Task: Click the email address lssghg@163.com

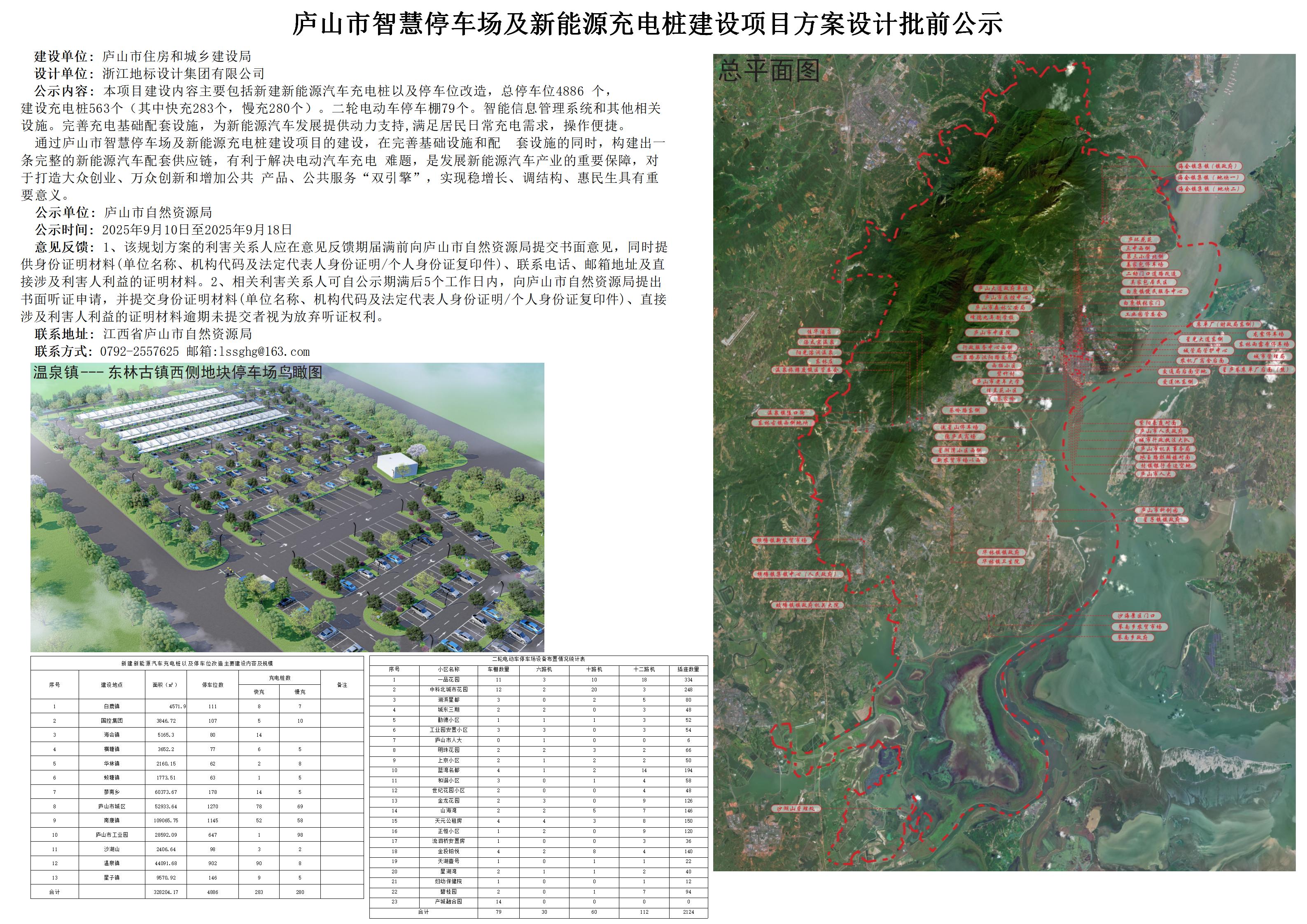Action: point(265,352)
